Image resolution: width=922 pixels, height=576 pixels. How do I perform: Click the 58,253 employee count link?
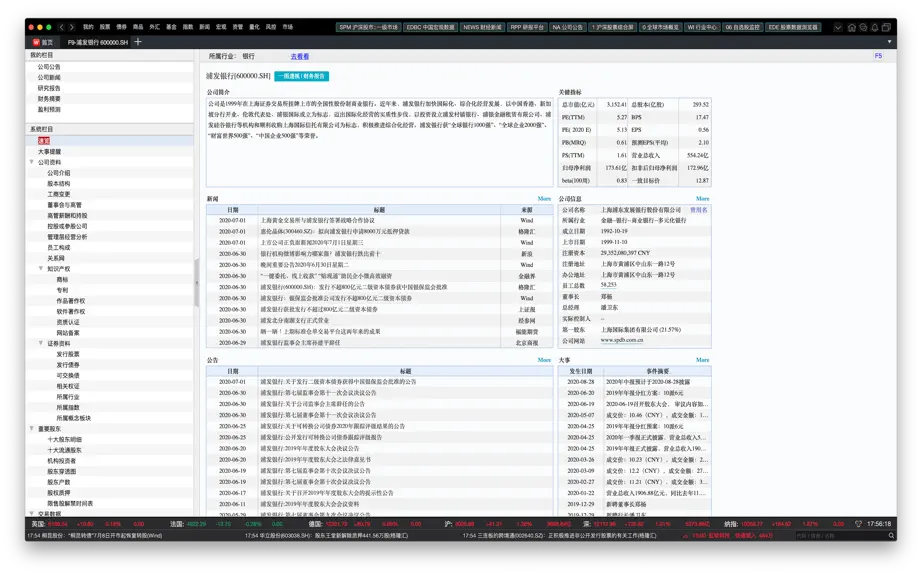(x=609, y=285)
